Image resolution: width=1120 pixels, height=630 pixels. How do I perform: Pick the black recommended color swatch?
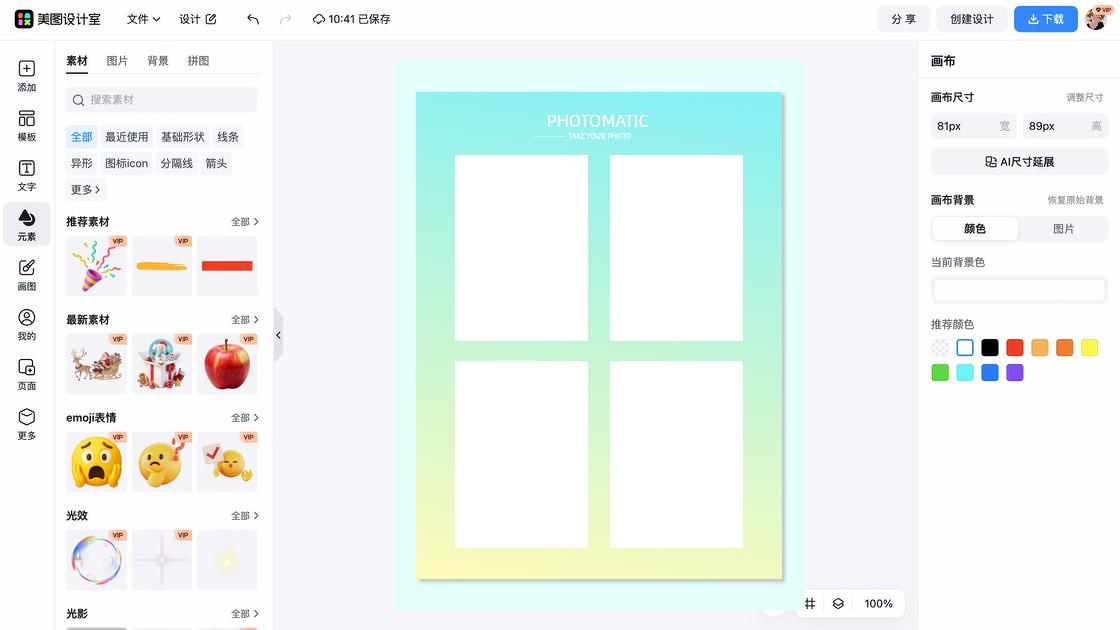(x=990, y=348)
